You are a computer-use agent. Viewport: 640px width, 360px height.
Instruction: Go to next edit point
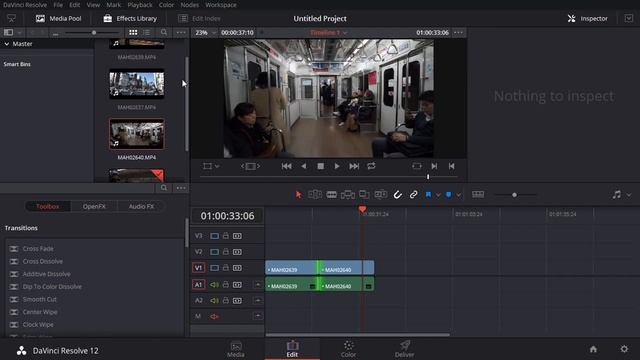(x=434, y=166)
